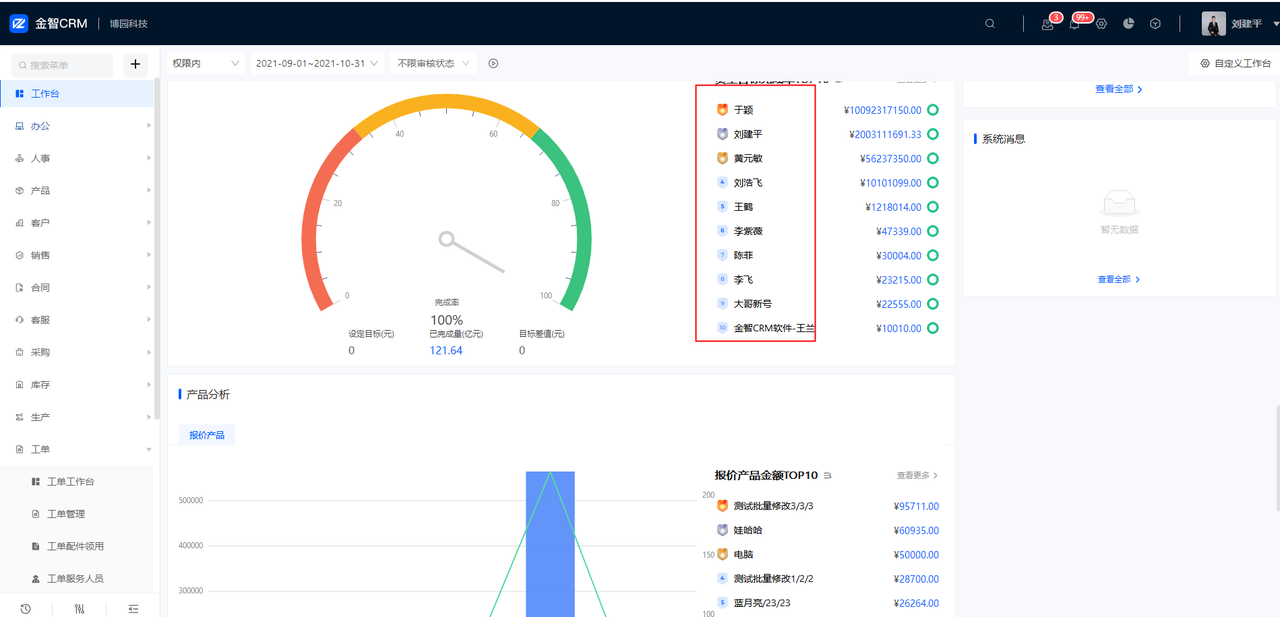Open the inbox messages with 3 badge
This screenshot has height=617, width=1280.
1047,24
